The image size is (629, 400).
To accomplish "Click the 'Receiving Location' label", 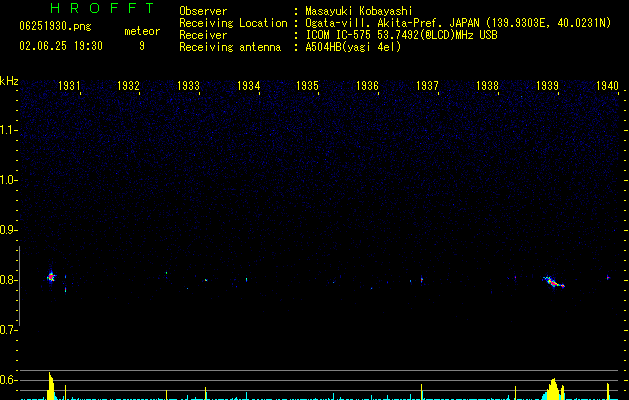I will pos(233,23).
